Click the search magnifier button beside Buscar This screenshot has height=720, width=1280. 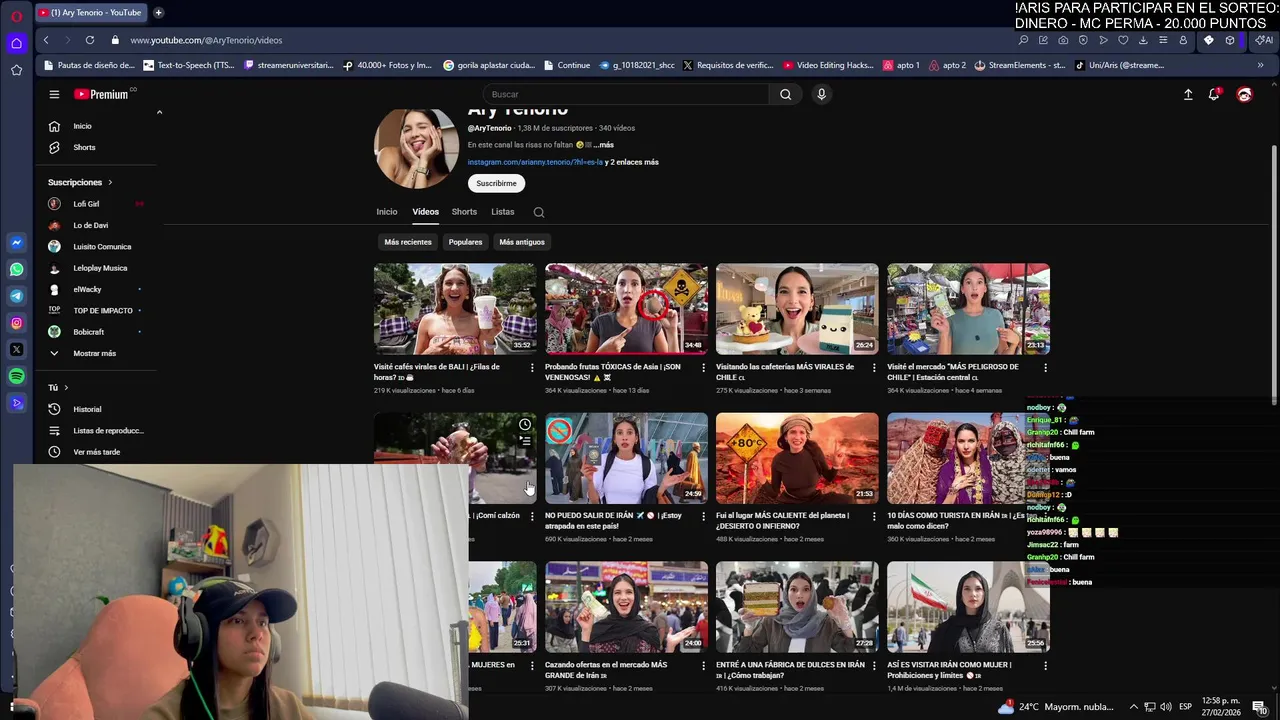785,94
